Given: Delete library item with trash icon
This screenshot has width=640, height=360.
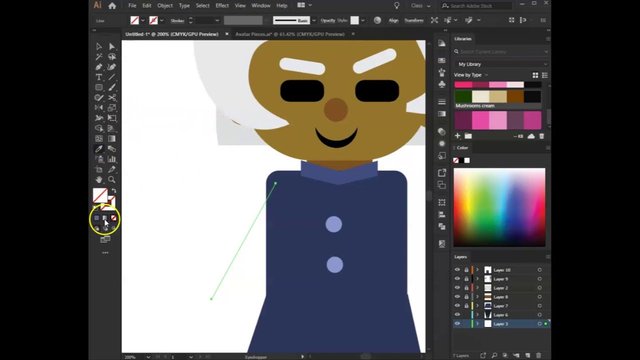Looking at the screenshot, I should pyautogui.click(x=542, y=136).
